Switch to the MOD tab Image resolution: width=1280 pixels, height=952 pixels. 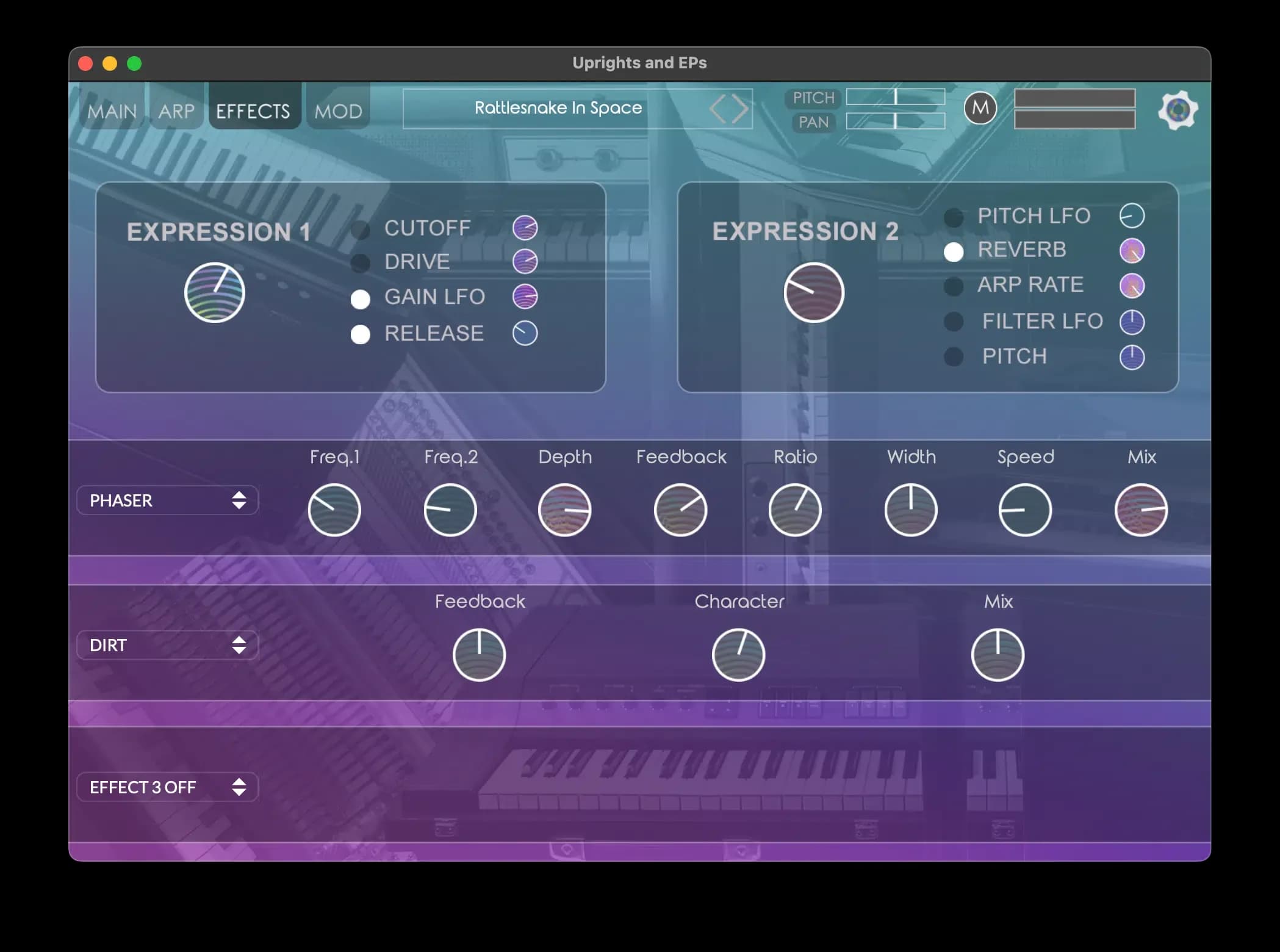[337, 110]
